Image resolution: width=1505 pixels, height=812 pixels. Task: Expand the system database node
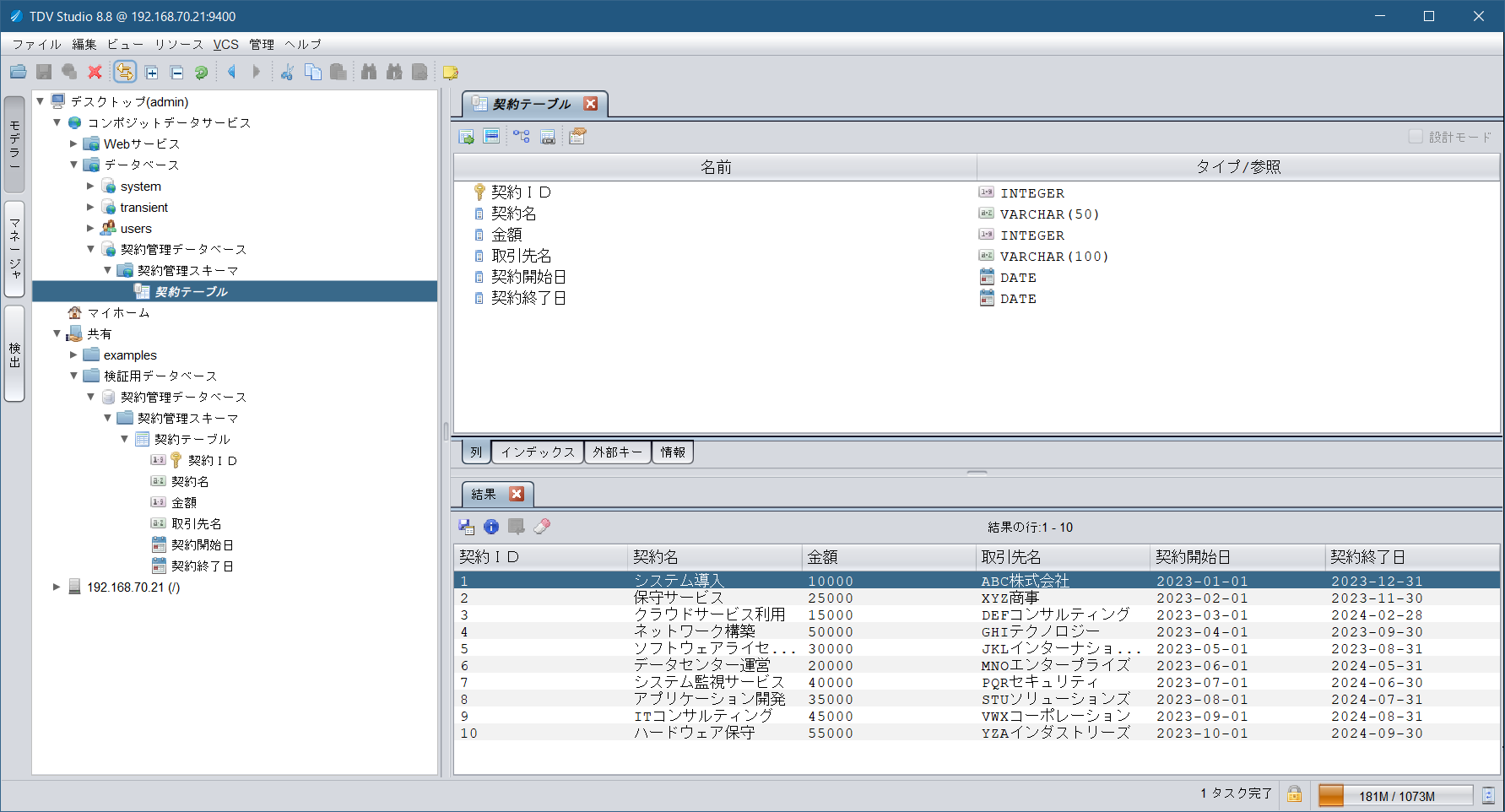point(90,186)
